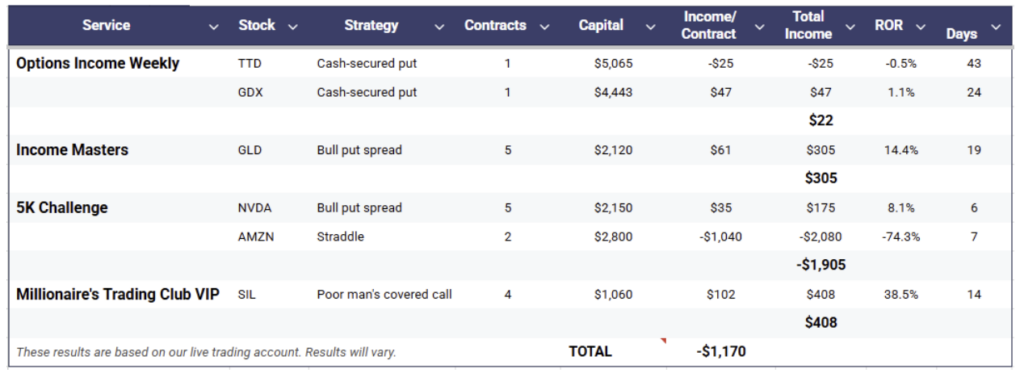
Task: Open the Capital column filter arrow
Action: click(650, 27)
